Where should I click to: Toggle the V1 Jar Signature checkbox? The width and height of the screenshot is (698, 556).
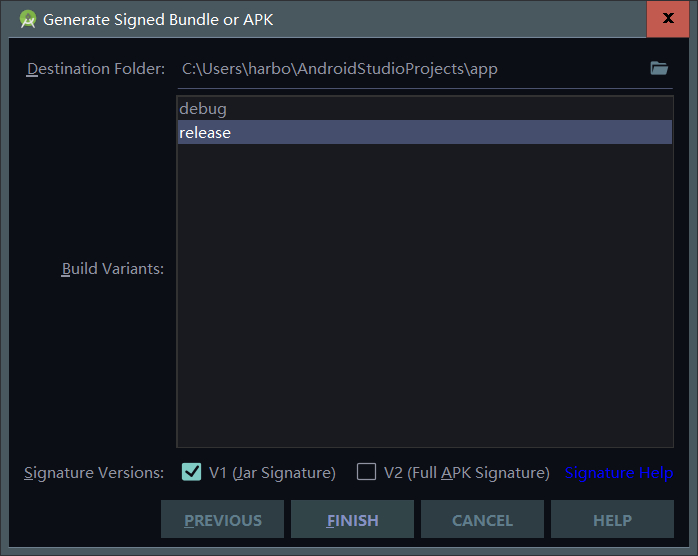[192, 472]
